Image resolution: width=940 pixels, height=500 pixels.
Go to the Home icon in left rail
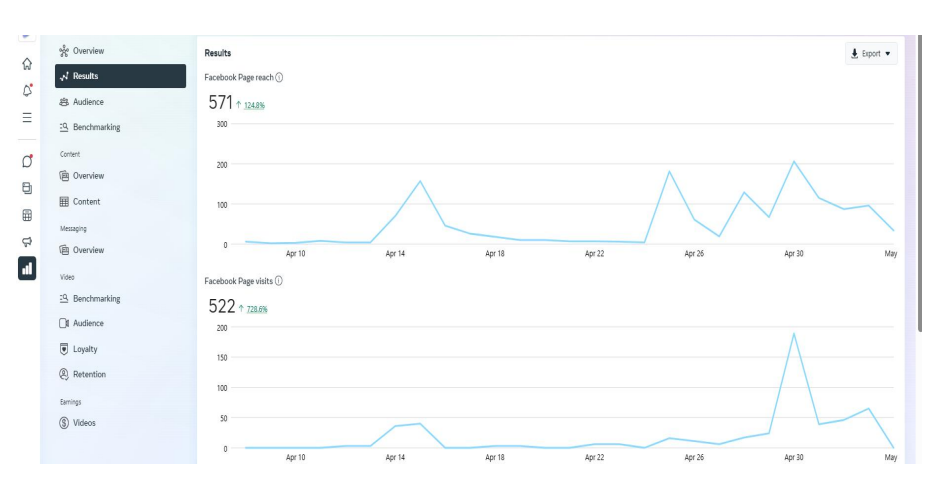point(27,64)
